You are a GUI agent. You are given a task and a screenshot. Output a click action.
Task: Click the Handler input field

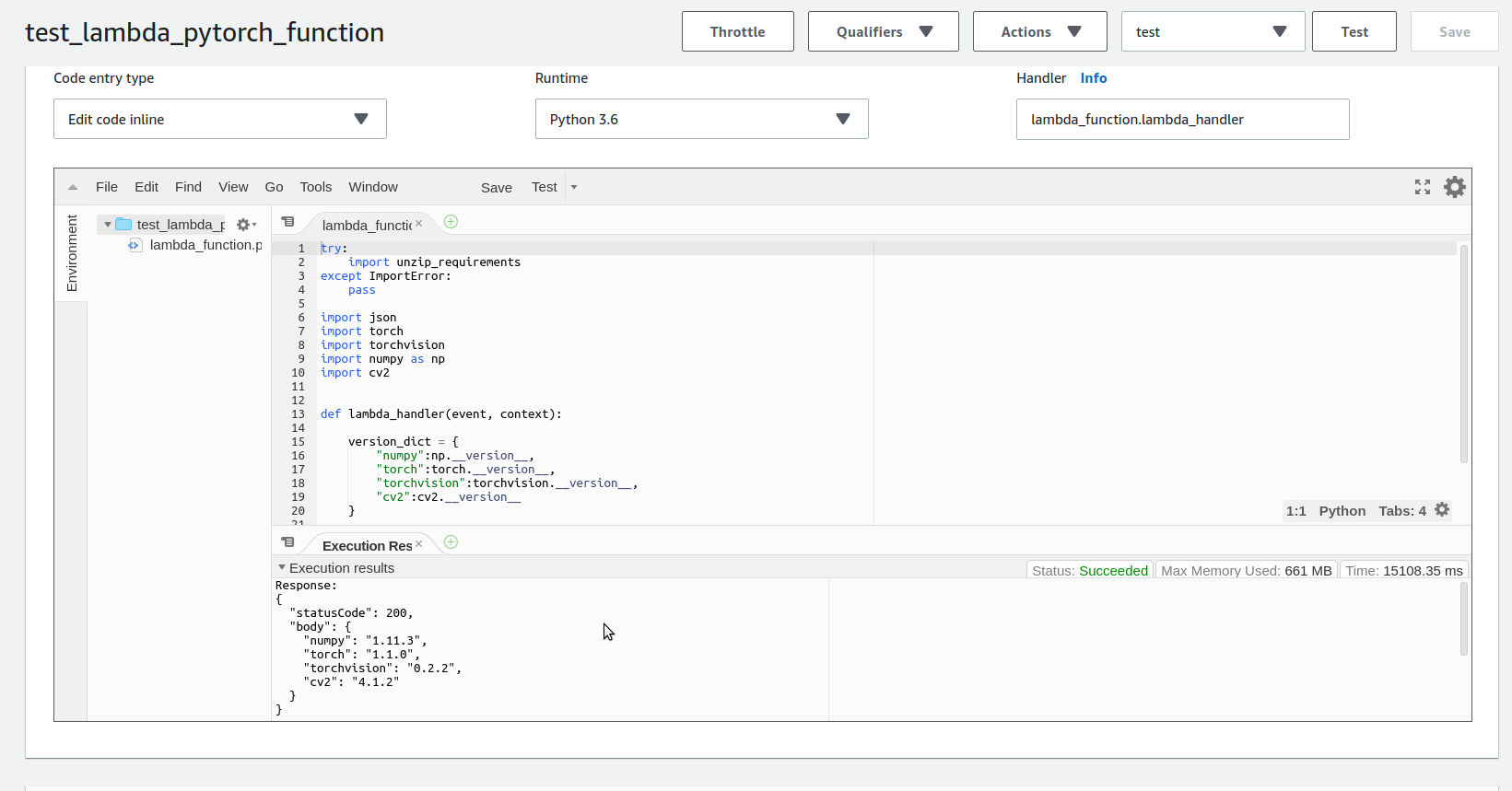click(1182, 119)
